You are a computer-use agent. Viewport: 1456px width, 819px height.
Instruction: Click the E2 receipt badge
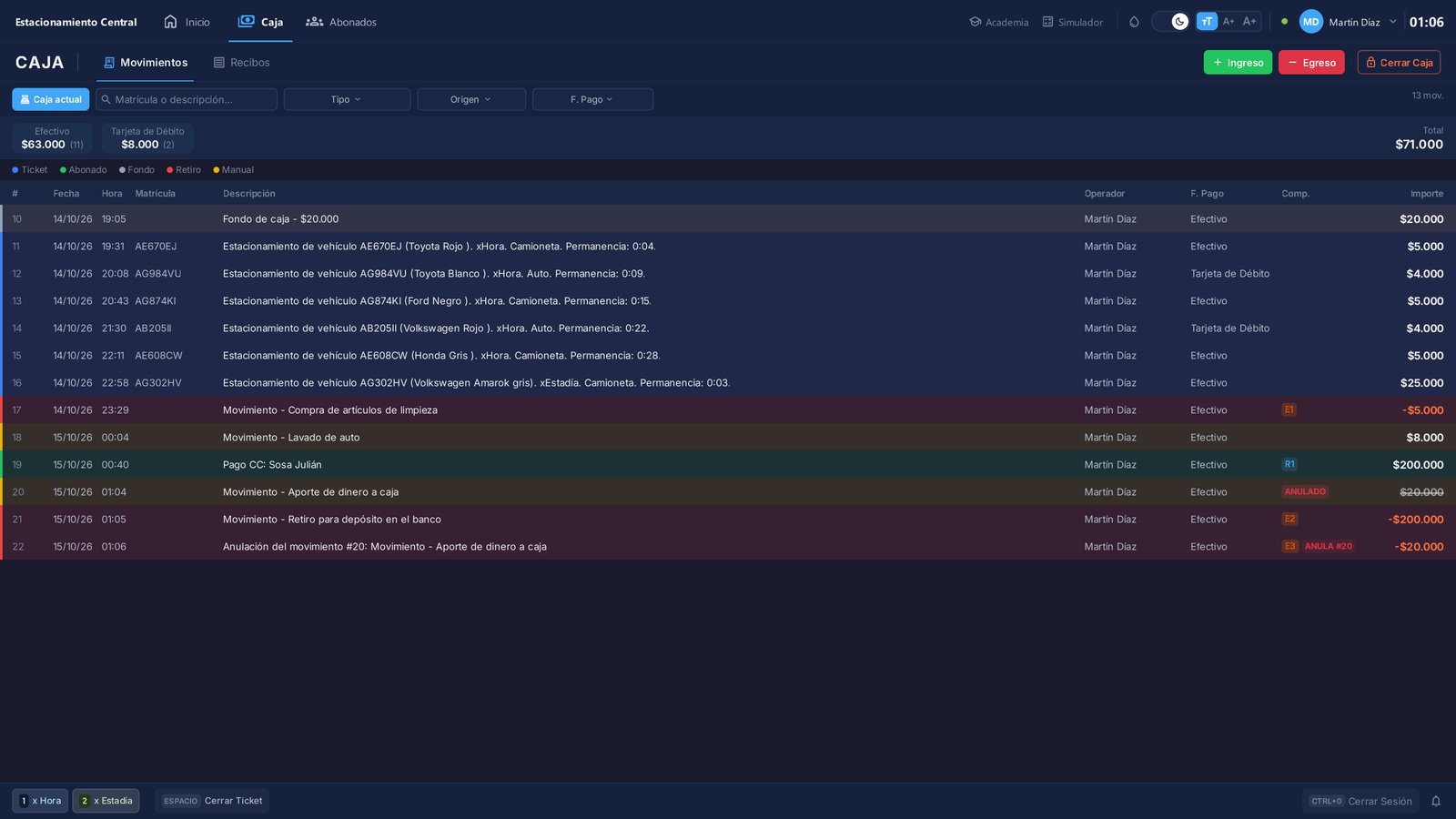click(1289, 520)
